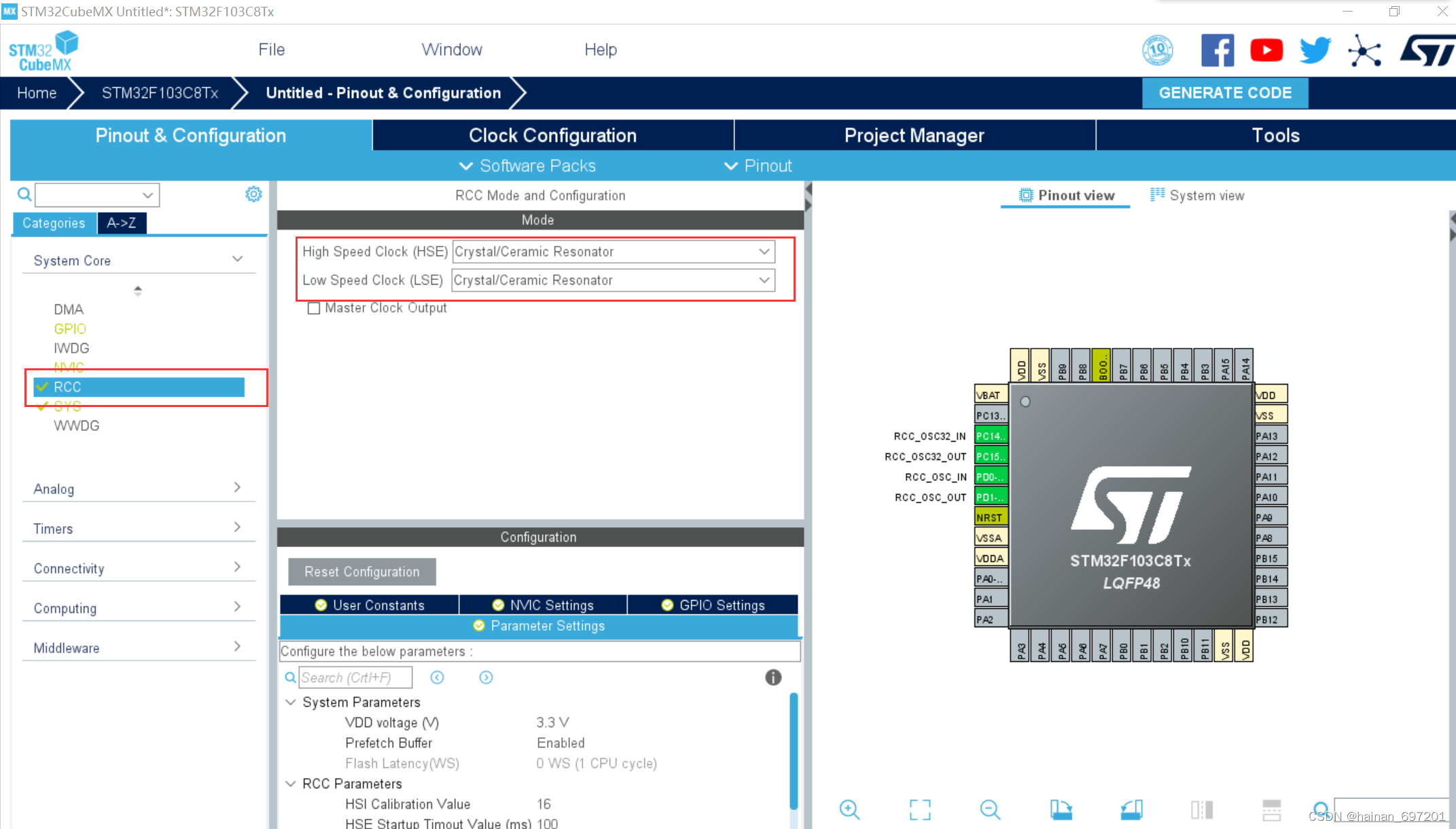Click the STM32CubeMX logo
The height and width of the screenshot is (829, 1456).
tap(43, 51)
